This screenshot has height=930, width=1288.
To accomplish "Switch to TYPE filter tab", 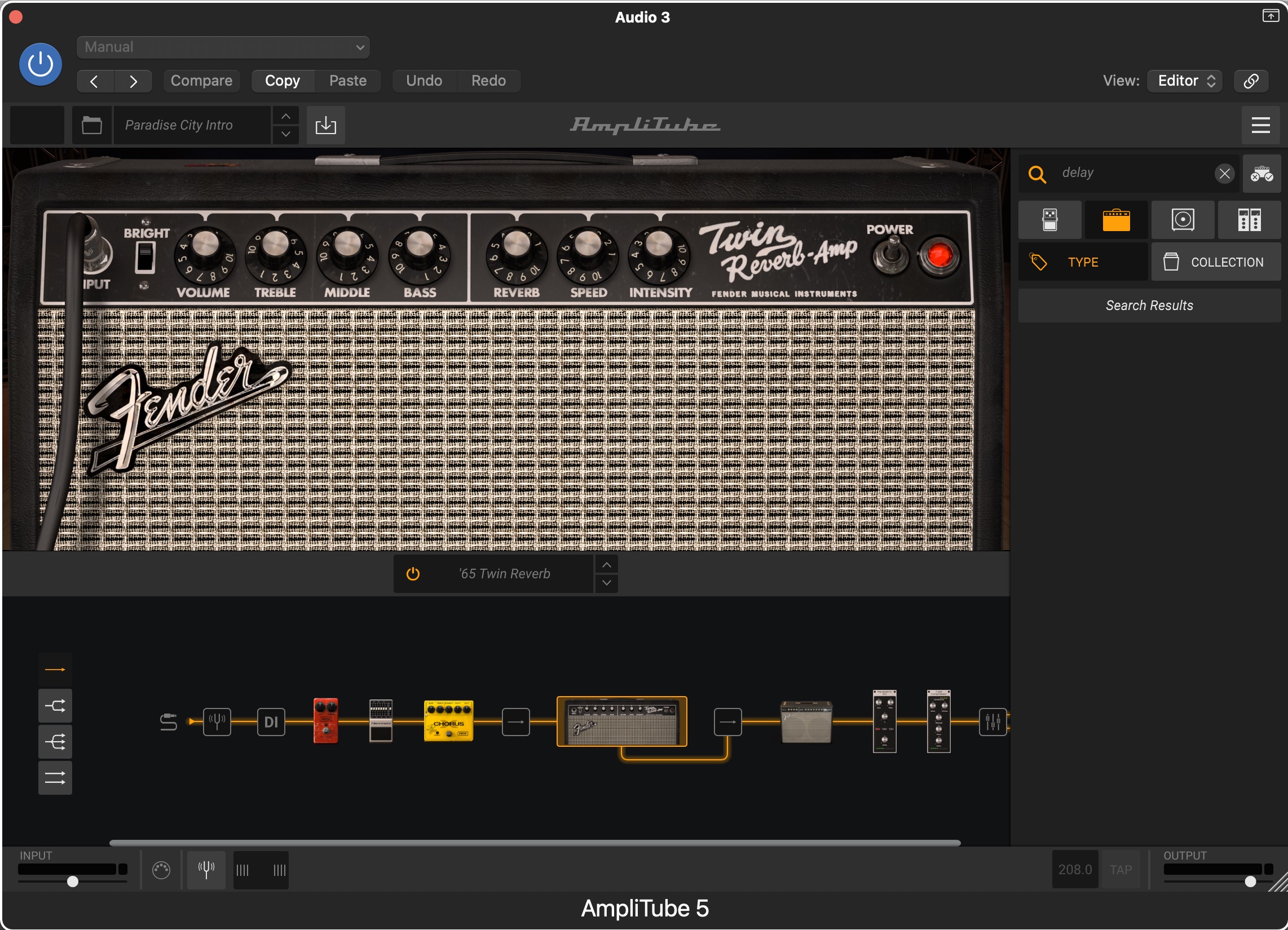I will 1083,262.
